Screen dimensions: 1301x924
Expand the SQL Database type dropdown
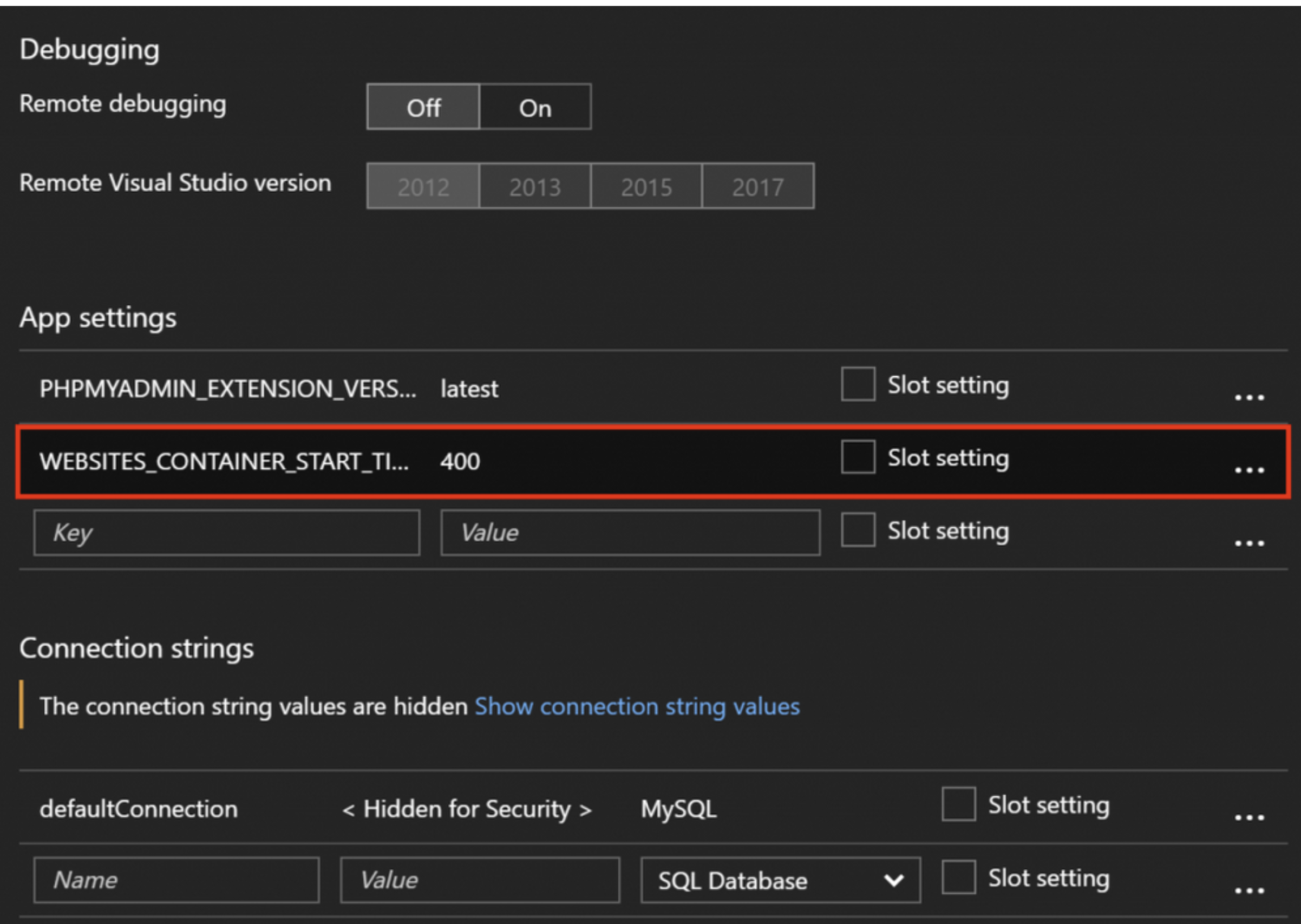pos(780,880)
